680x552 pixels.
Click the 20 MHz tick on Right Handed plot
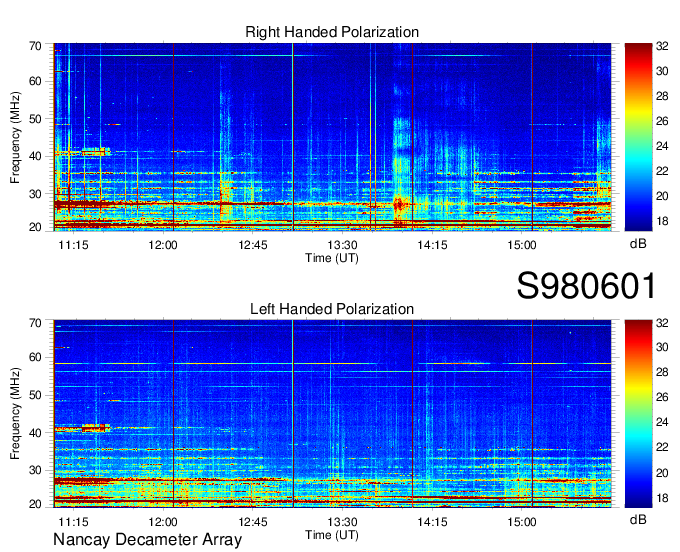coord(35,227)
